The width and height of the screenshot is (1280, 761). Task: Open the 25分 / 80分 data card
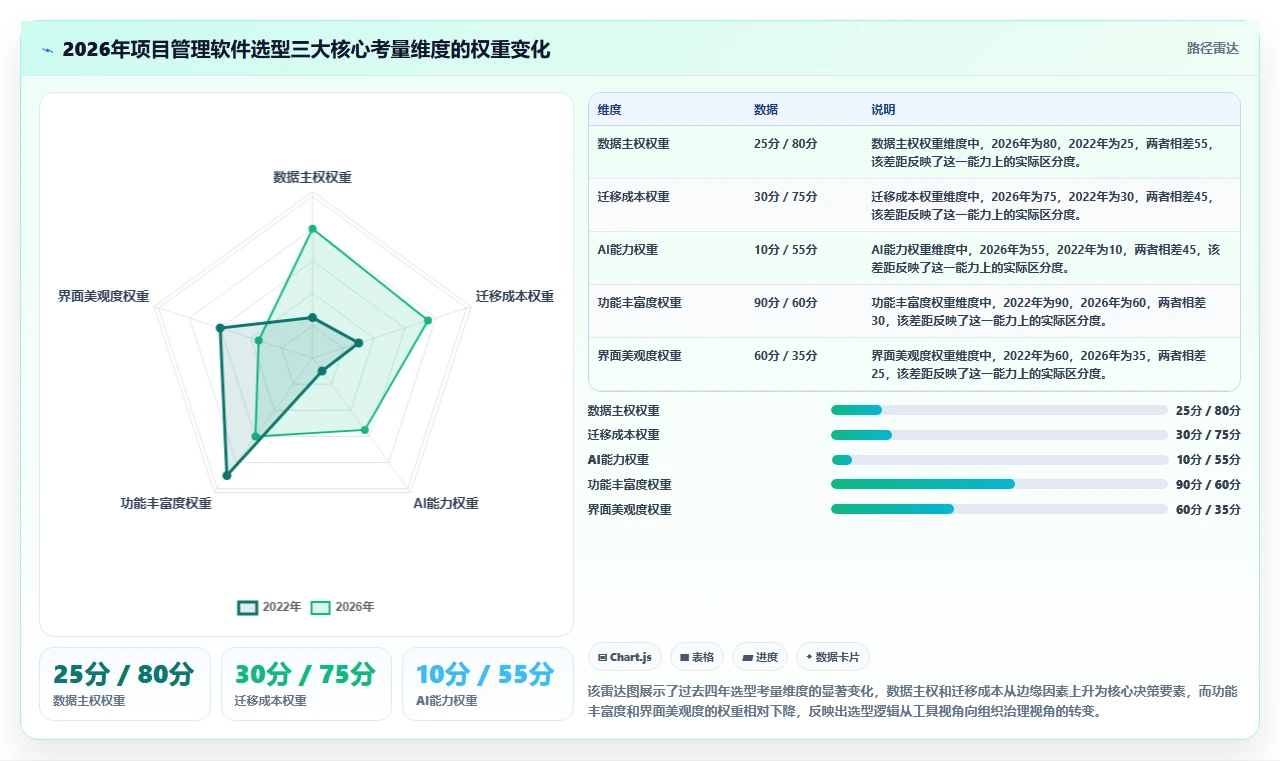pyautogui.click(x=124, y=684)
